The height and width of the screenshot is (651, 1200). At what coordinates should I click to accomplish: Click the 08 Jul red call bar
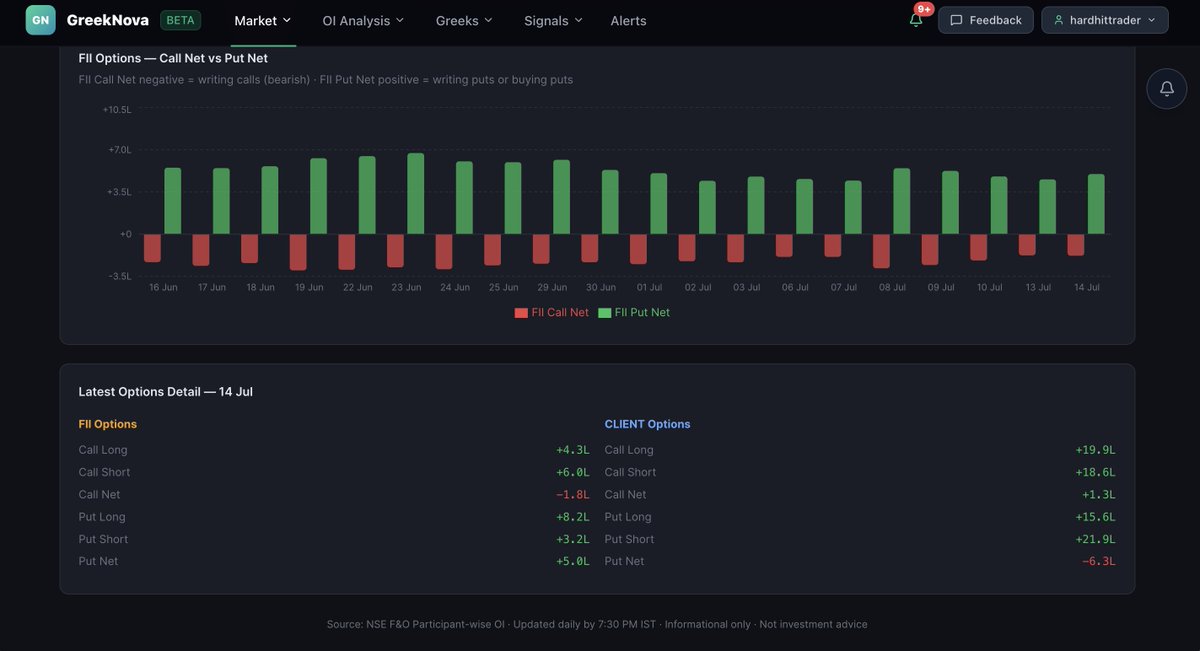(x=881, y=251)
